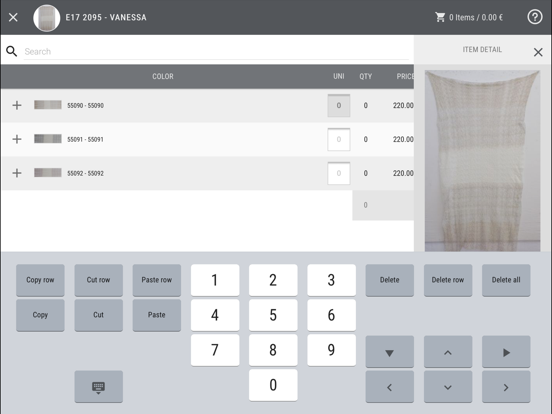Click the Paste row button

click(x=157, y=280)
